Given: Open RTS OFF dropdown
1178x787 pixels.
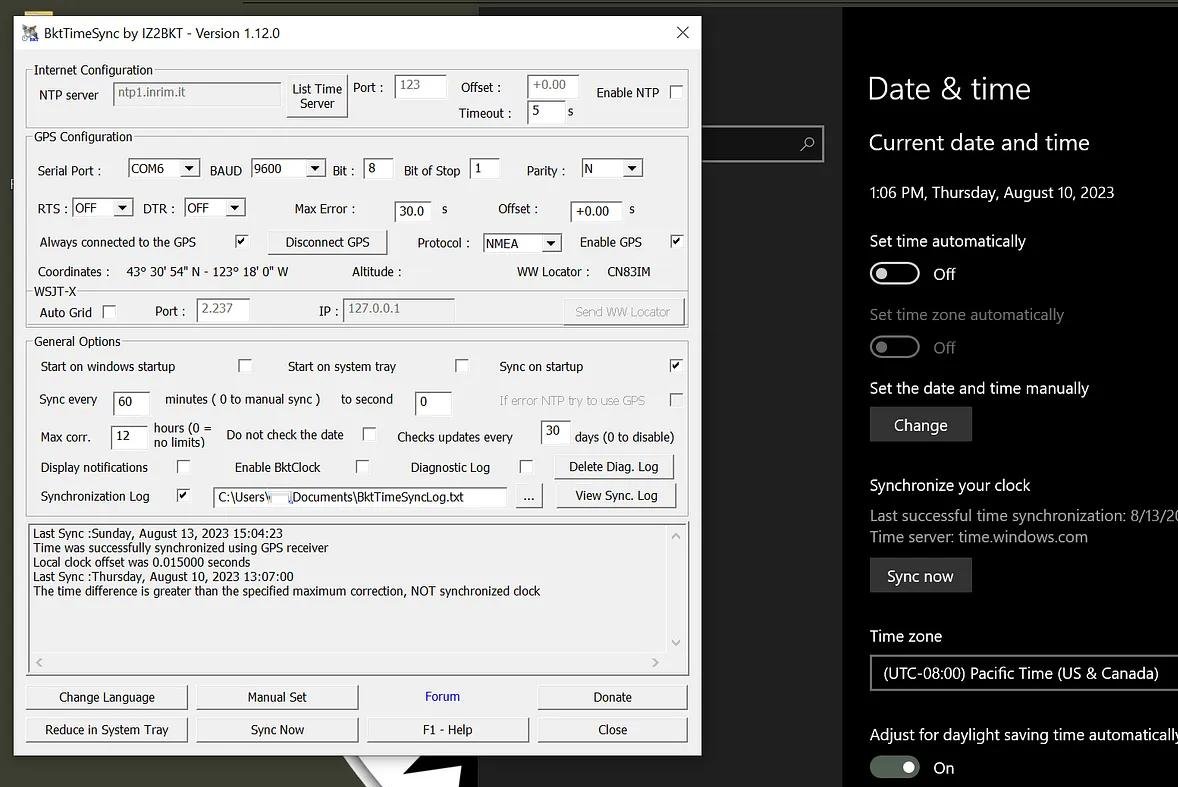Looking at the screenshot, I should click(123, 207).
